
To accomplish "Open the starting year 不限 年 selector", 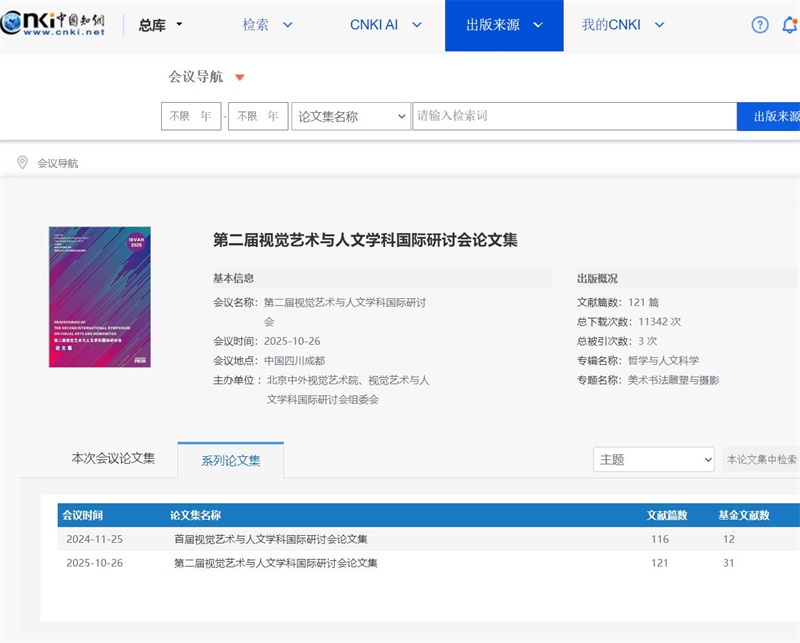I will [190, 116].
